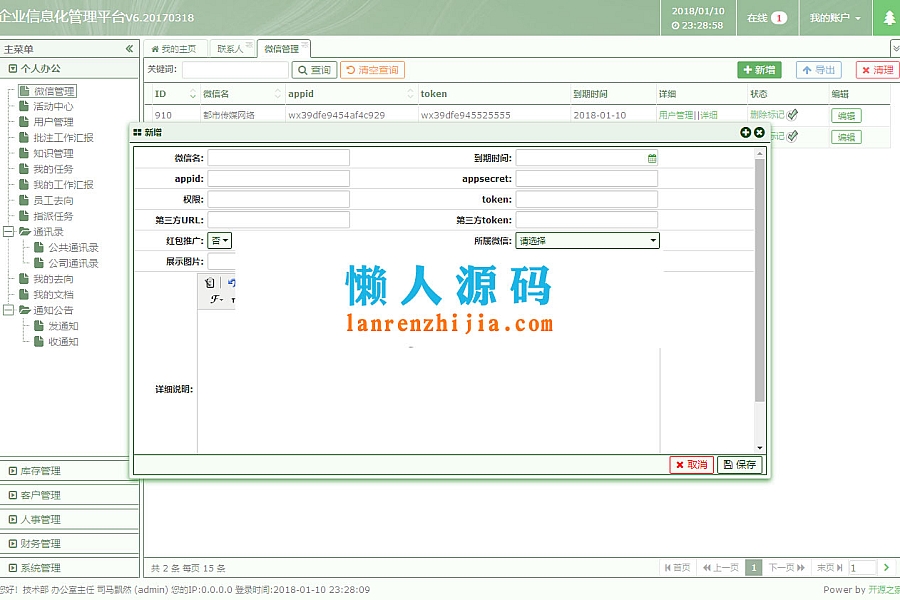900x600 pixels.
Task: Click the dialog's vertical scrollbar
Action: click(x=759, y=280)
